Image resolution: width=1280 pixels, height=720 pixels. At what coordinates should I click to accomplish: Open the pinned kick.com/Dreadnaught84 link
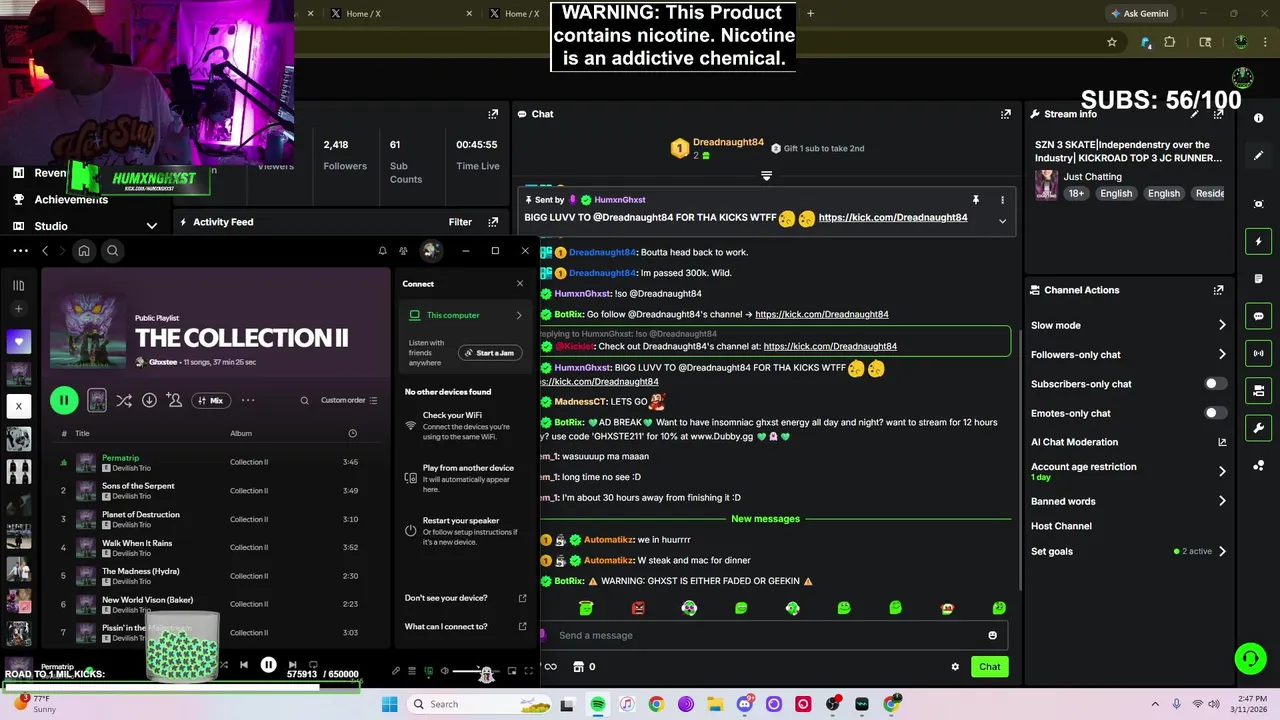coord(892,217)
